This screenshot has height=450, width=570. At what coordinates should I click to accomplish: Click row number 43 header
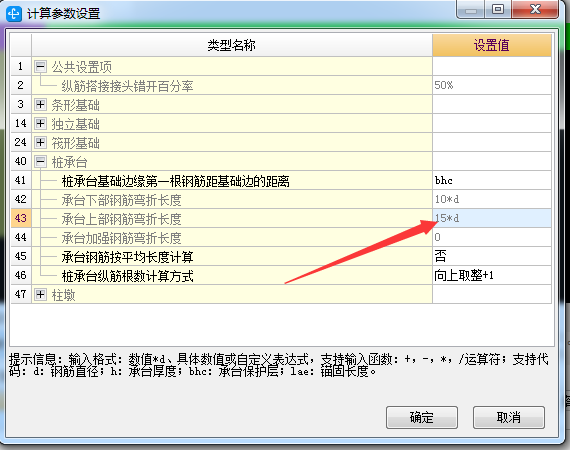pyautogui.click(x=21, y=218)
